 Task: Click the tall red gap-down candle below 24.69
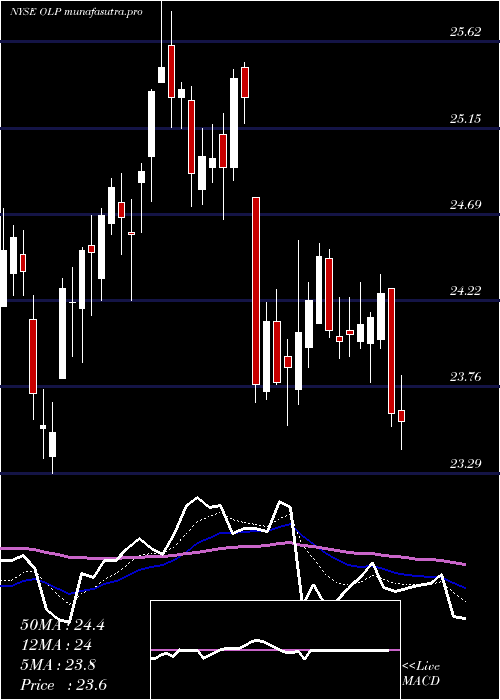tap(256, 291)
